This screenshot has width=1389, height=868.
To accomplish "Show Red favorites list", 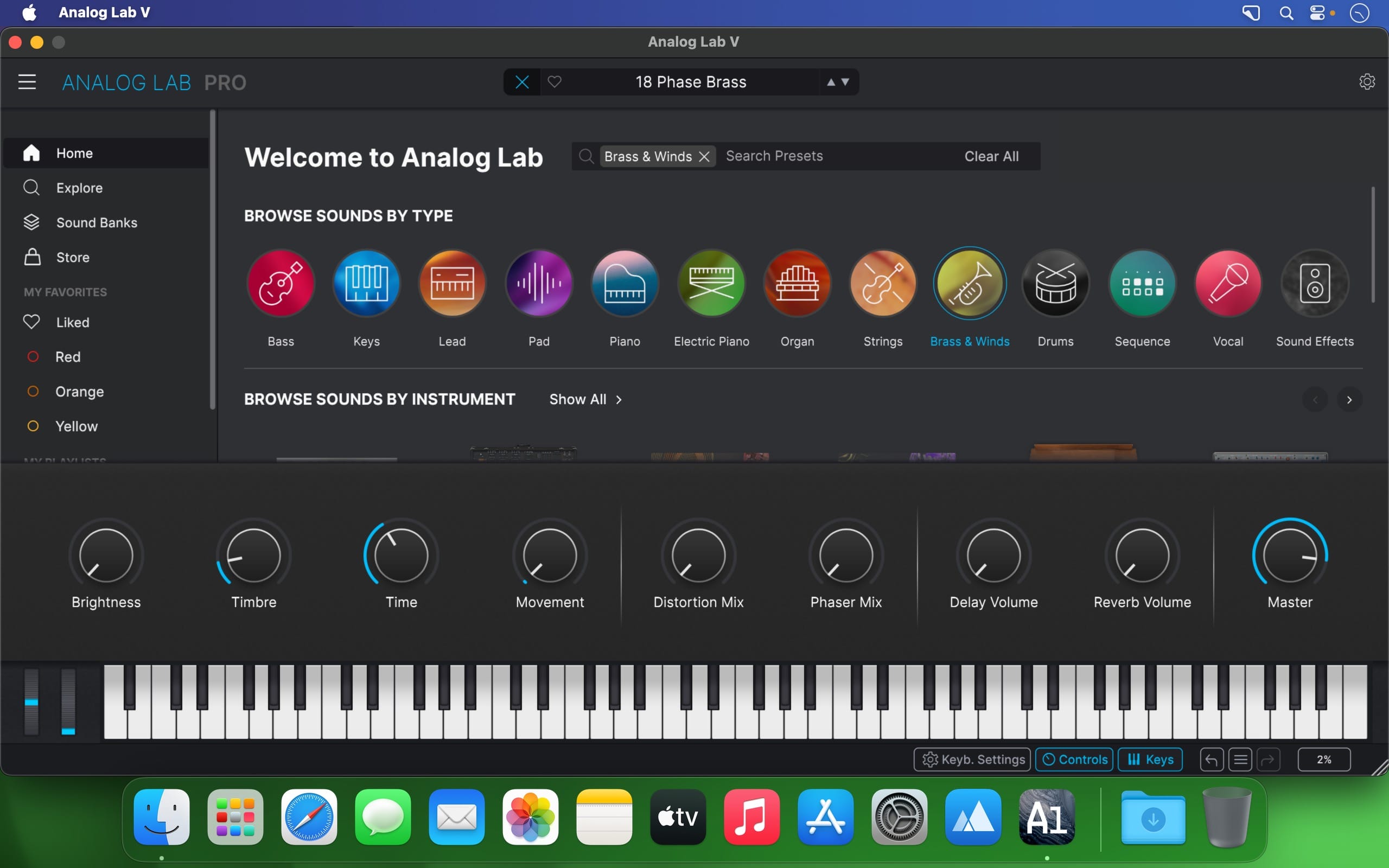I will coord(106,356).
